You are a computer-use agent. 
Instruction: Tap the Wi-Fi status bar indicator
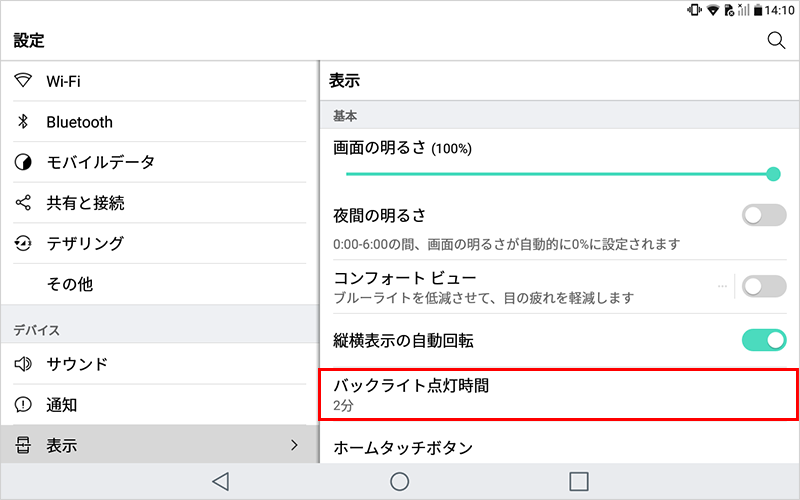coord(713,10)
